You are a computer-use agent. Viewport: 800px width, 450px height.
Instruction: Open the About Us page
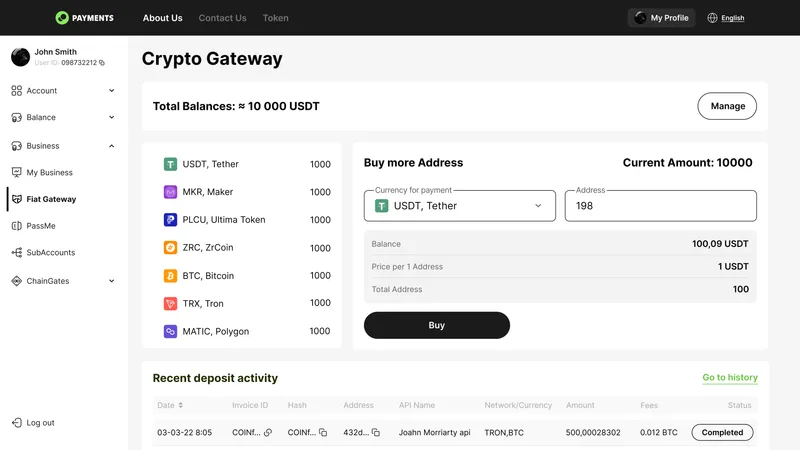162,18
